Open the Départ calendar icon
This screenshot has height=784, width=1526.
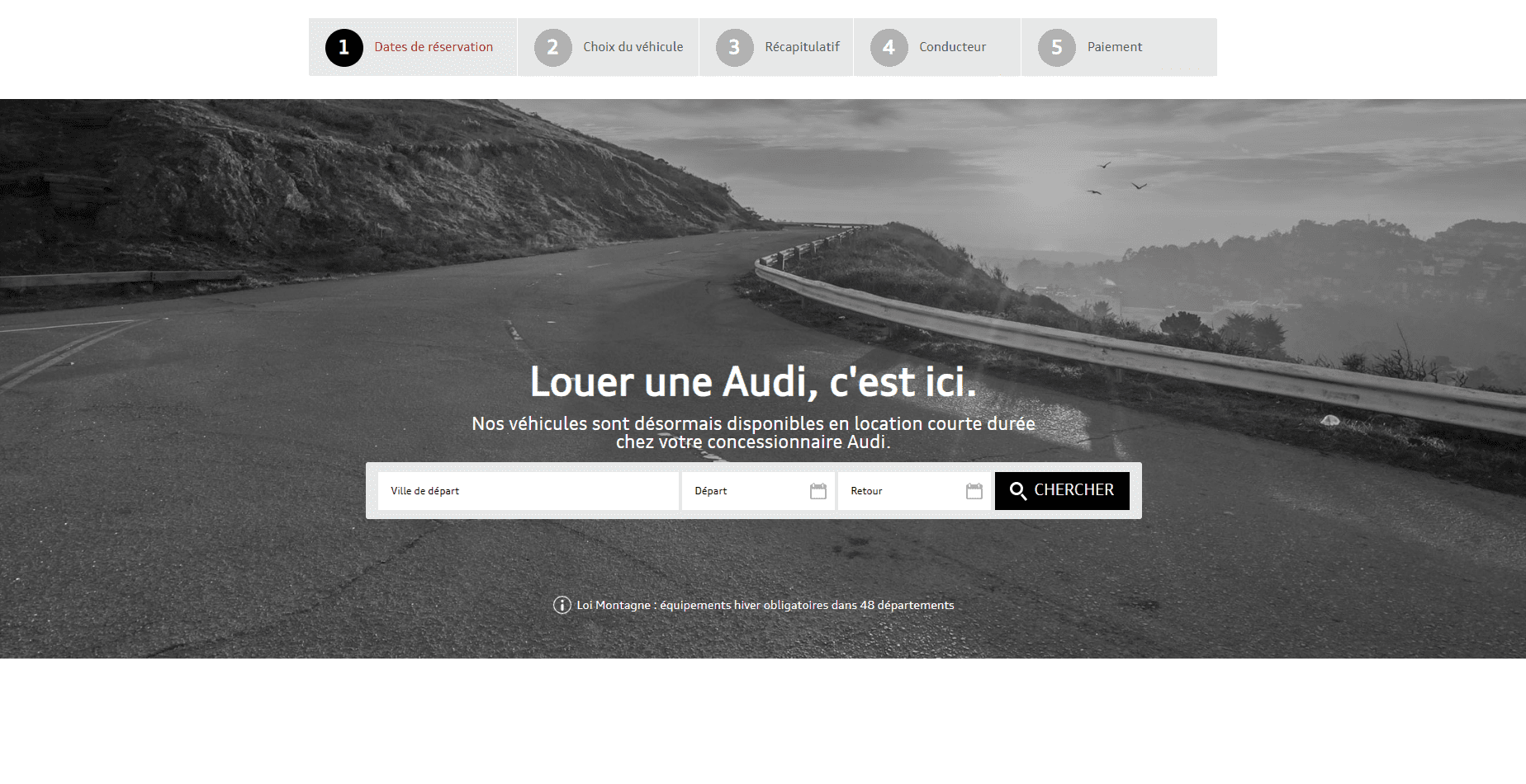(x=818, y=491)
